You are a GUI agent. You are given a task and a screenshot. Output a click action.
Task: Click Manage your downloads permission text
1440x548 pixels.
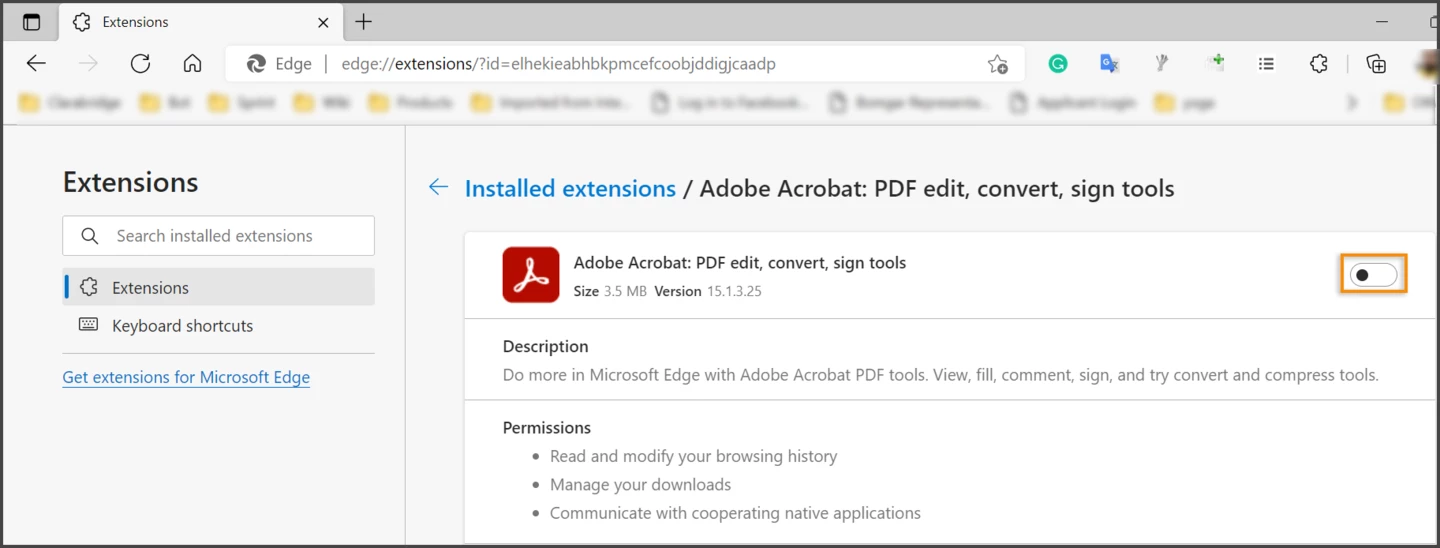click(x=641, y=484)
